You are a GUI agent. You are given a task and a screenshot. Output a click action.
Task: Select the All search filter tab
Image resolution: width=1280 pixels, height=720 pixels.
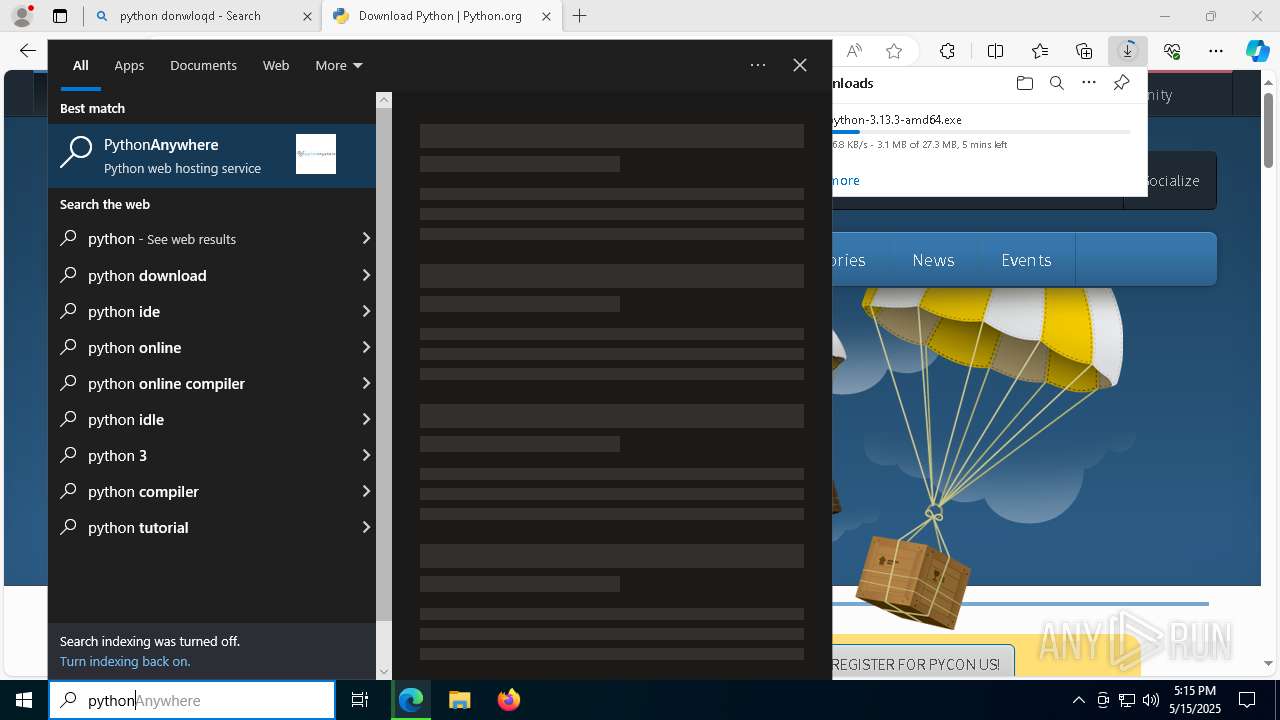pos(81,65)
